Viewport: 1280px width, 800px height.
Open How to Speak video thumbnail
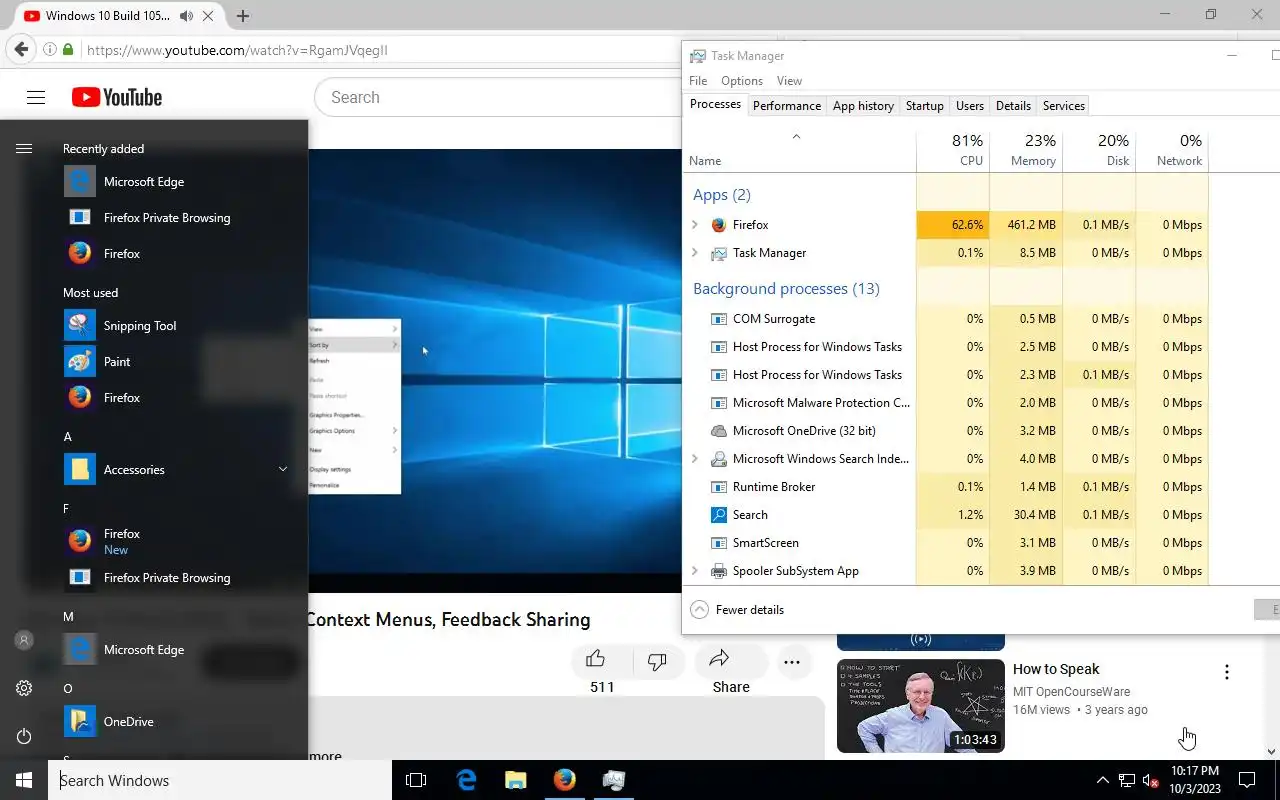pos(920,706)
